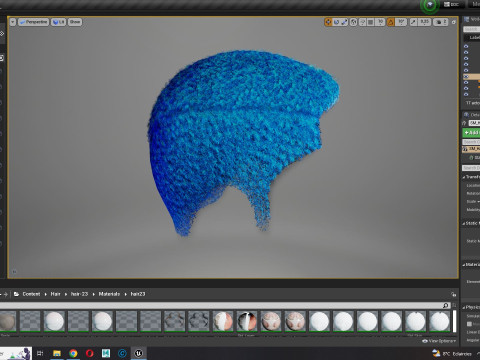480x360 pixels.
Task: Toggle the checkbox under the Physics section
Action: click(x=469, y=324)
